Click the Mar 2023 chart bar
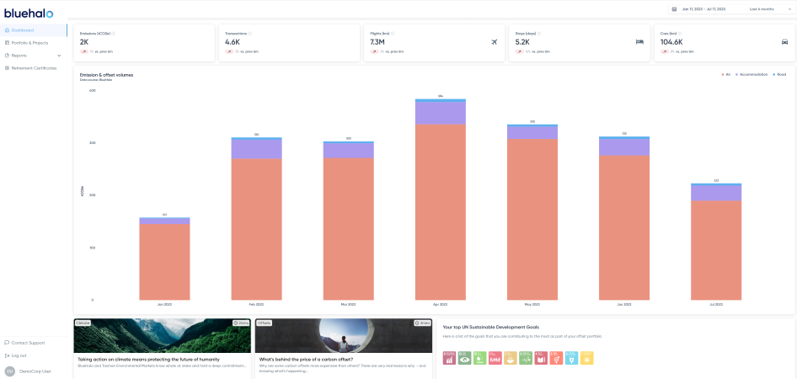797x379 pixels. click(x=348, y=220)
